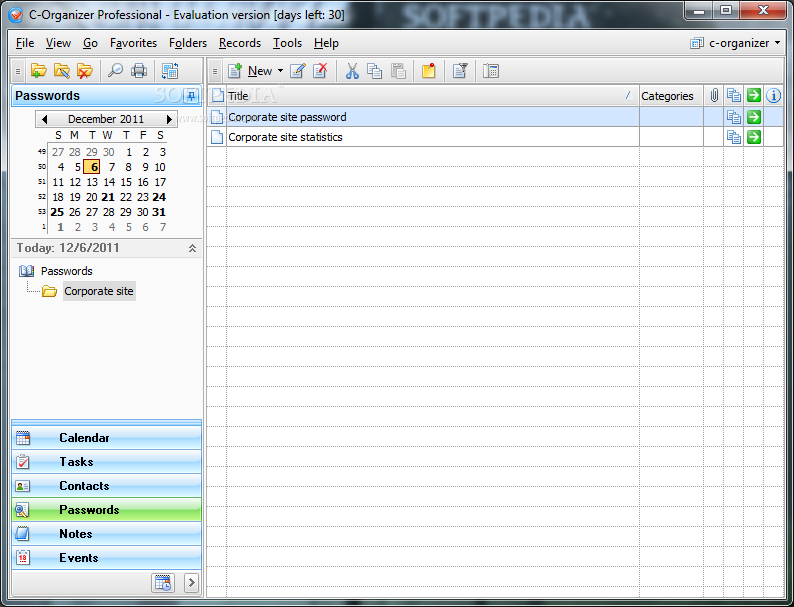Viewport: 794px width, 607px height.
Task: Go to previous month in calendar
Action: [x=44, y=119]
